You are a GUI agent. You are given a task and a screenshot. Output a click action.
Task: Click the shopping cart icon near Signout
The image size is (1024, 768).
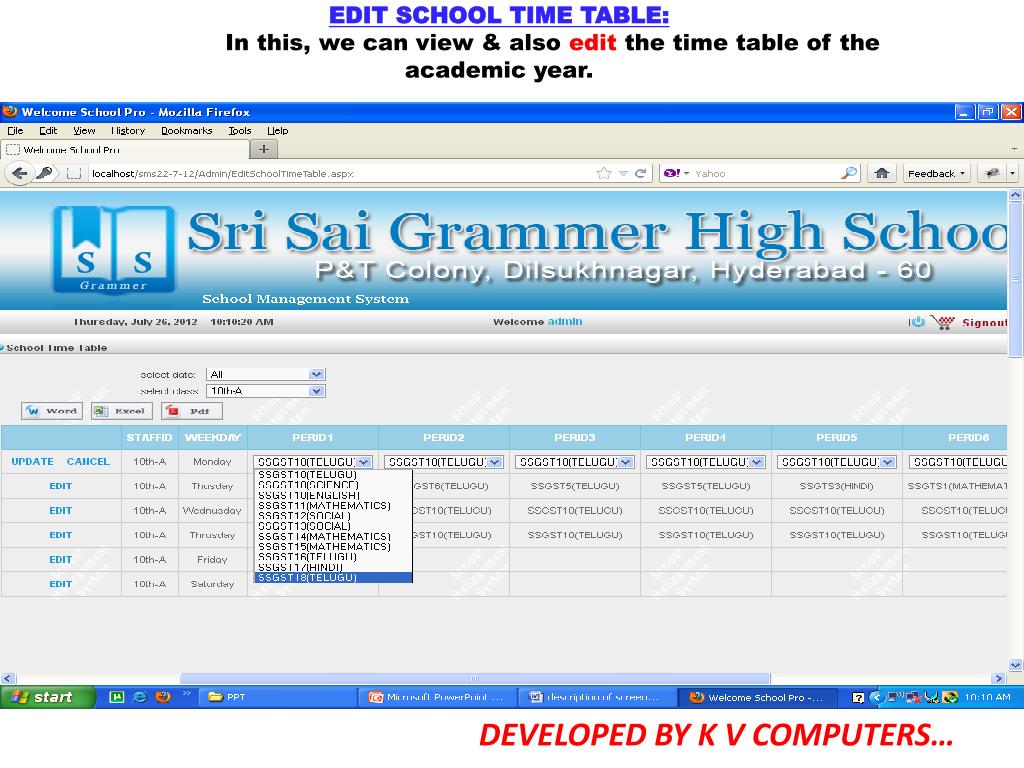coord(943,322)
